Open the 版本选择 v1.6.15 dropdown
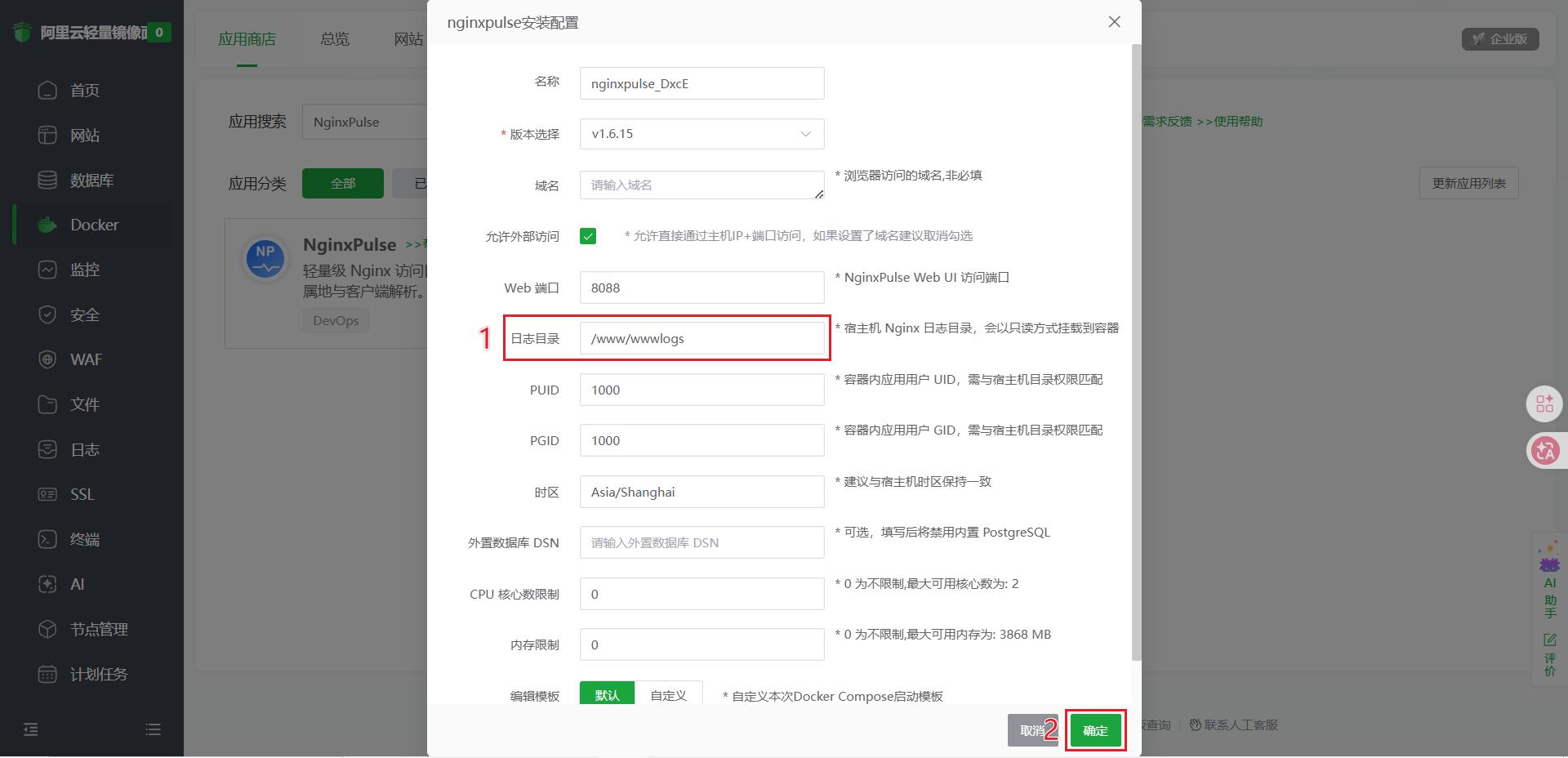The width and height of the screenshot is (1568, 758). click(x=702, y=134)
